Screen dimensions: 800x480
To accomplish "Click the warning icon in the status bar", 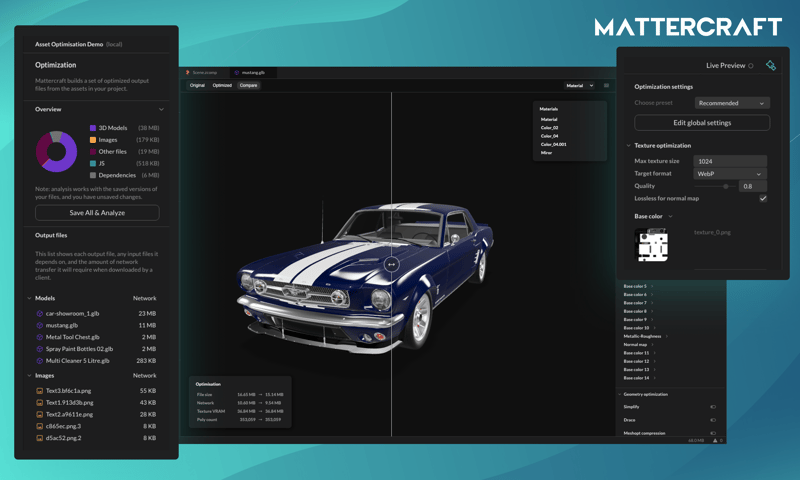I will click(x=715, y=440).
